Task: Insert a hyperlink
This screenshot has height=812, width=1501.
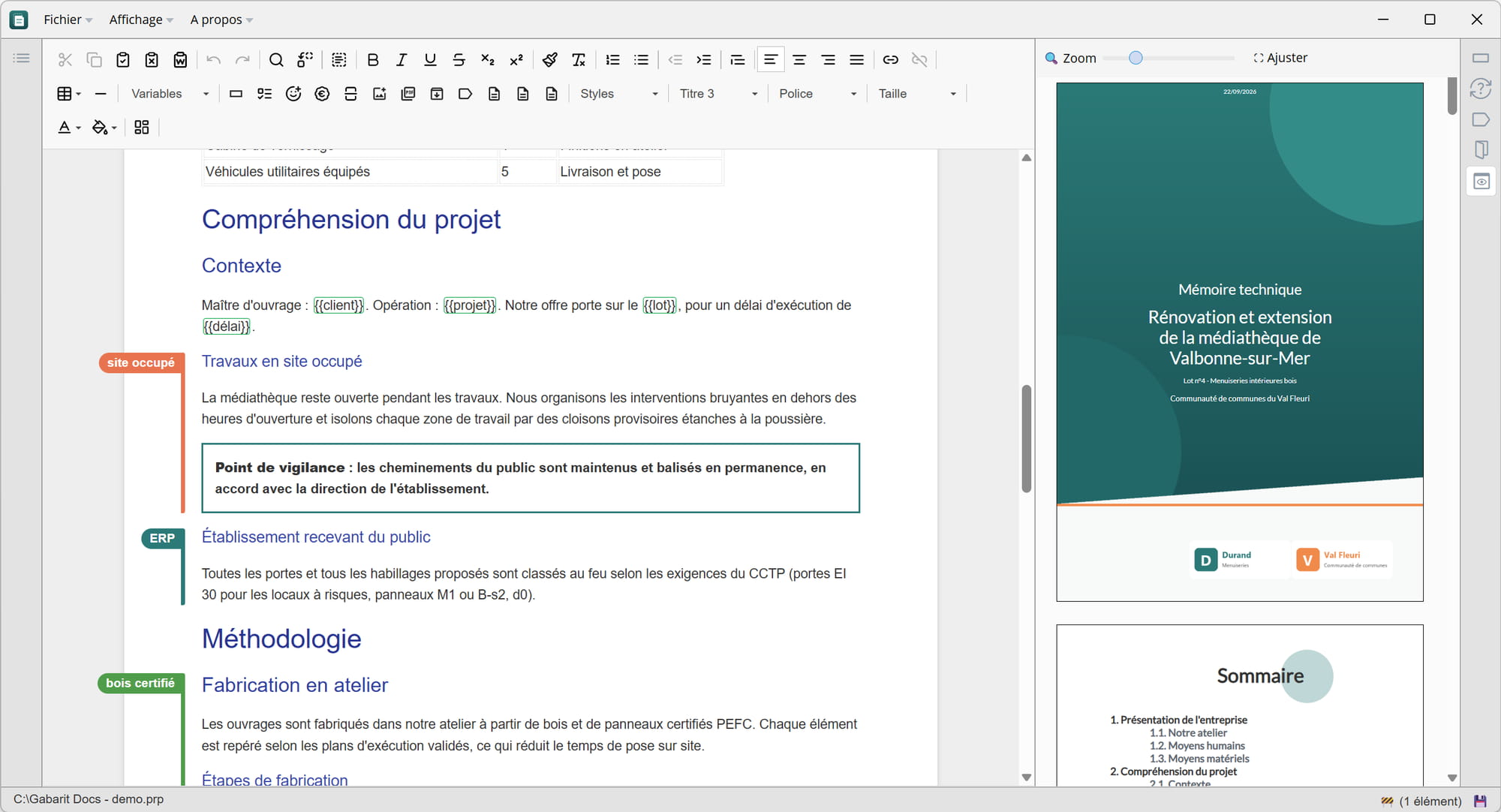Action: coord(890,60)
